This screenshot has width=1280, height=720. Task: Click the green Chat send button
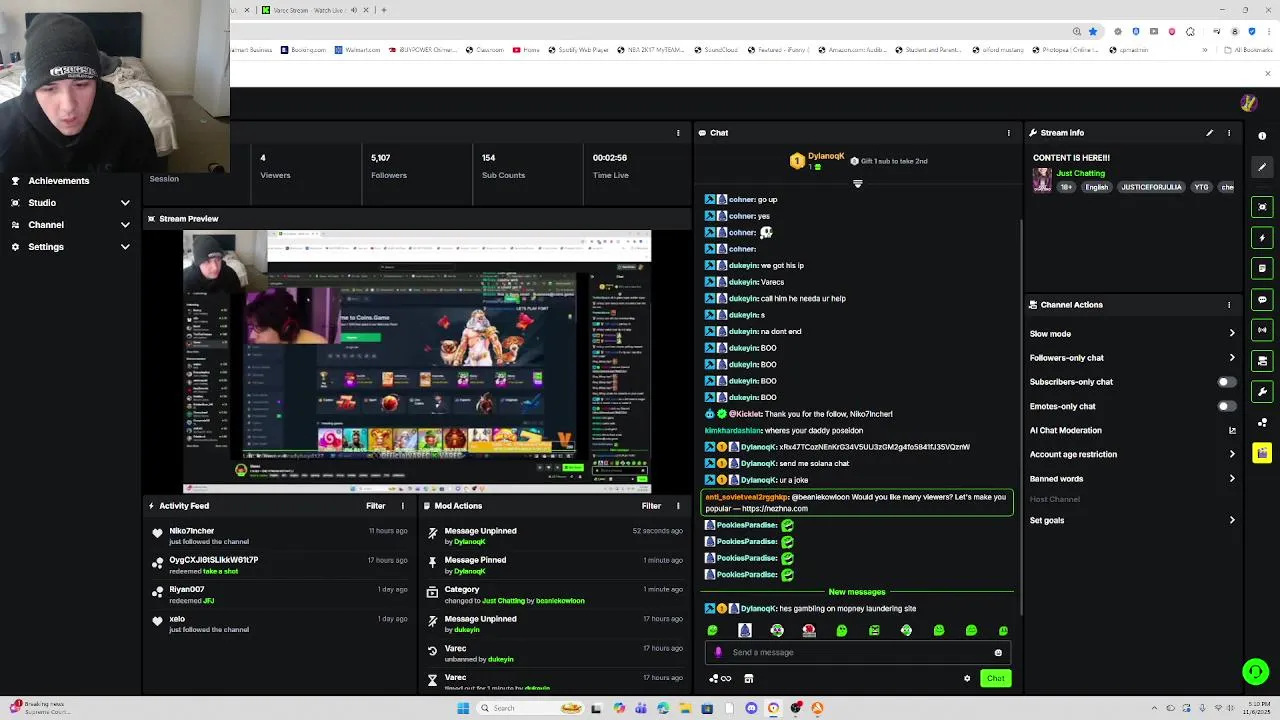pos(995,679)
